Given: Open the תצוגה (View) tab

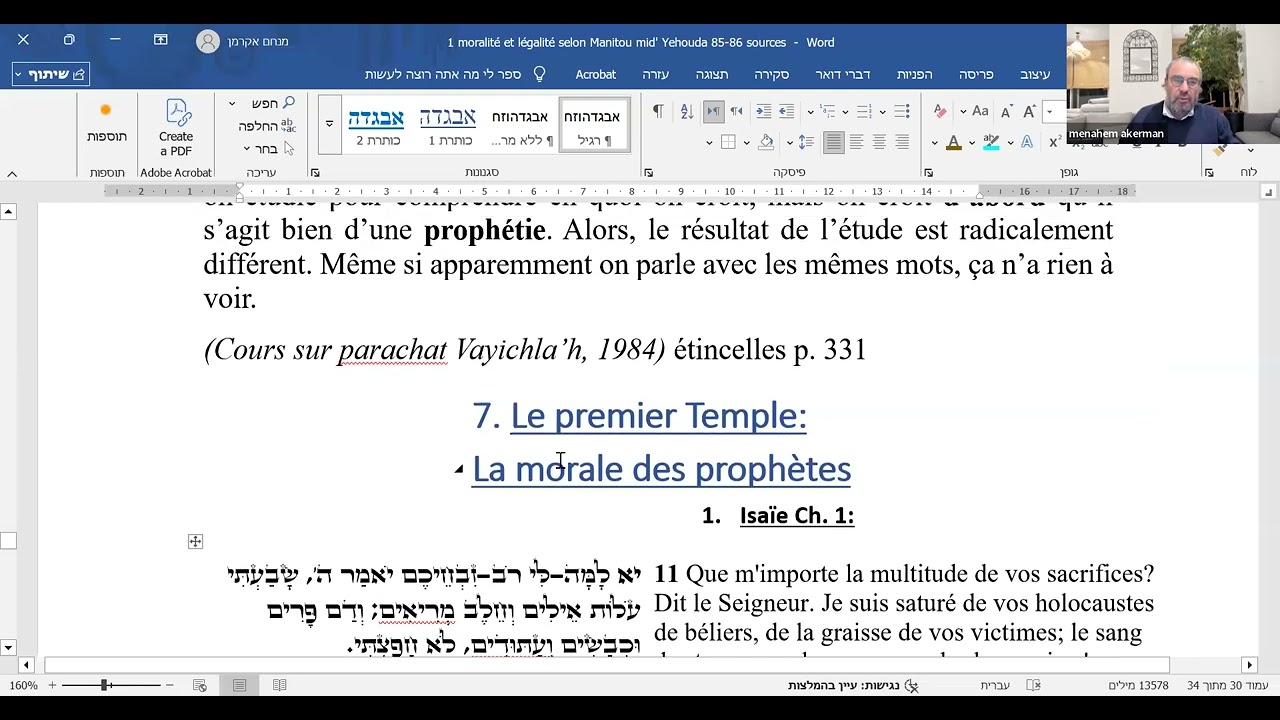Looking at the screenshot, I should 712,75.
